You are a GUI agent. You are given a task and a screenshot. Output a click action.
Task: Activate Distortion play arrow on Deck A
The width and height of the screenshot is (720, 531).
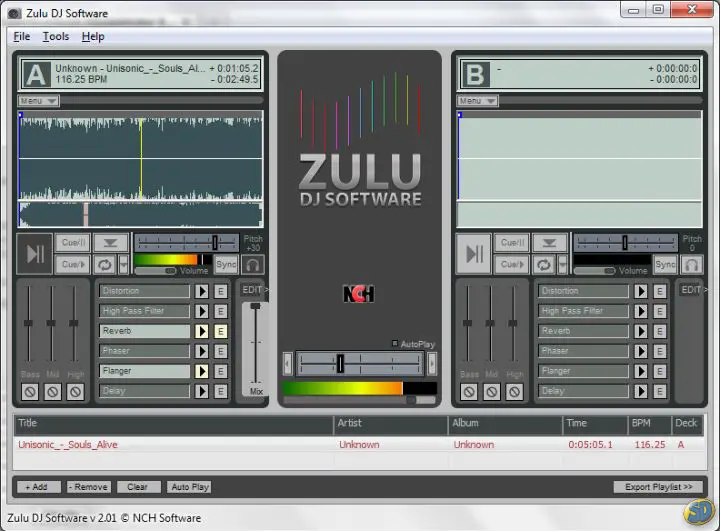click(202, 291)
